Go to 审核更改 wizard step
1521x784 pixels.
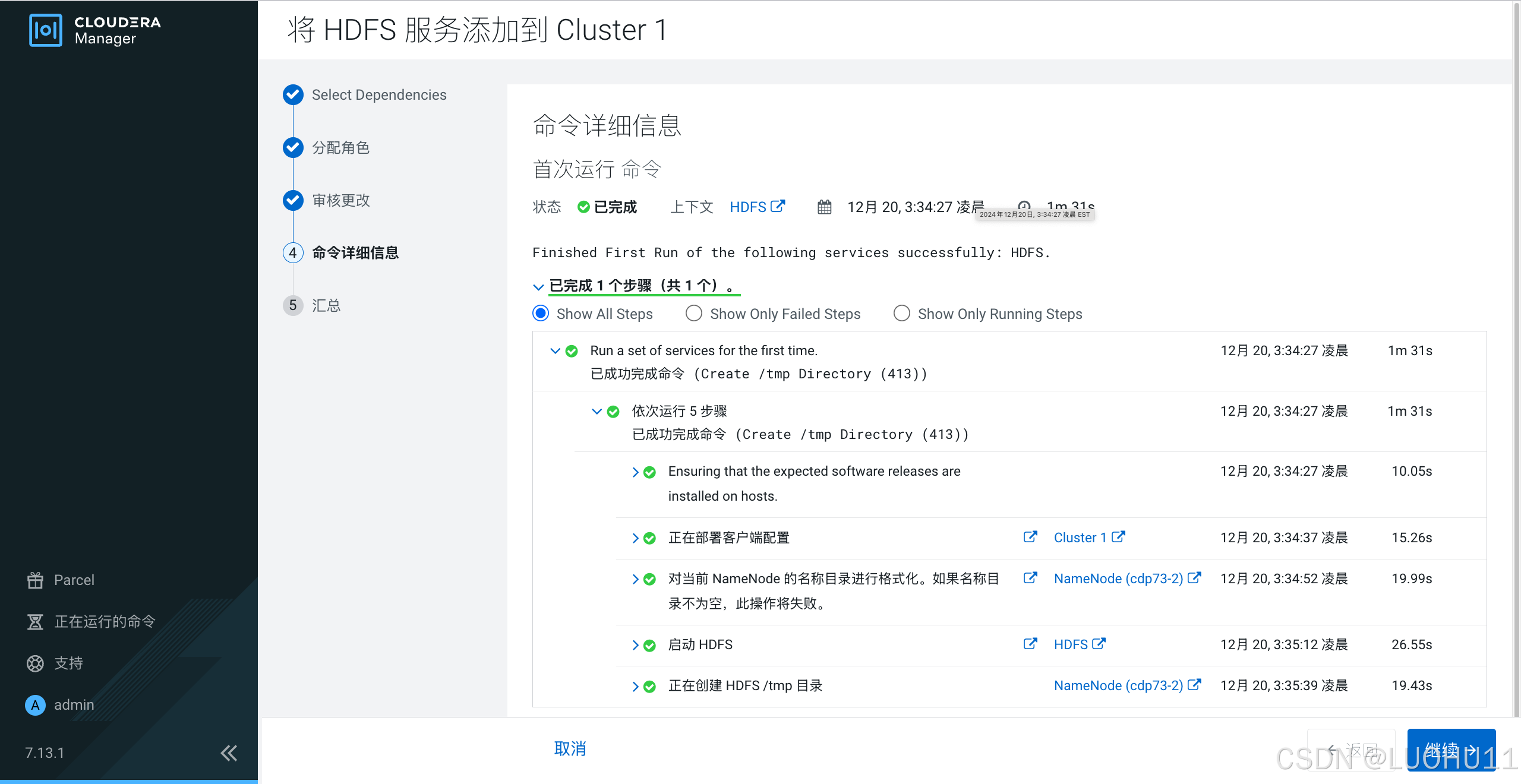[340, 201]
